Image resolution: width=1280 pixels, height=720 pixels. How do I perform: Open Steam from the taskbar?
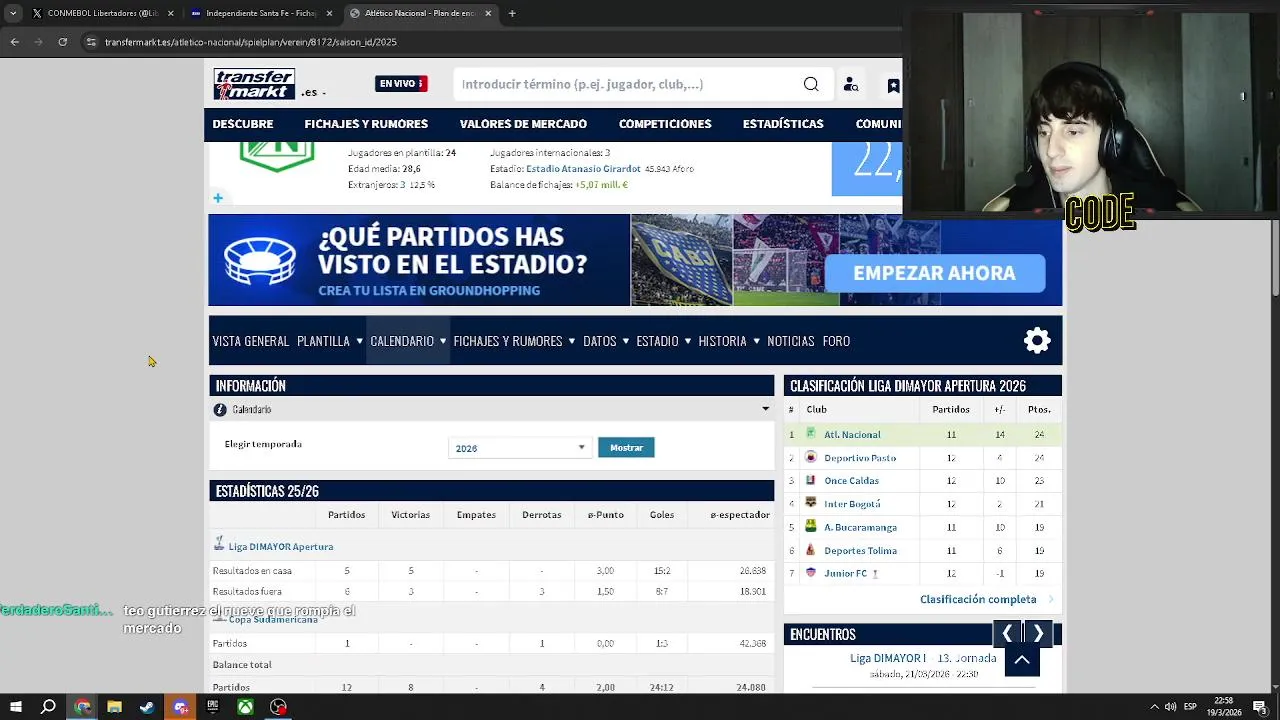147,707
